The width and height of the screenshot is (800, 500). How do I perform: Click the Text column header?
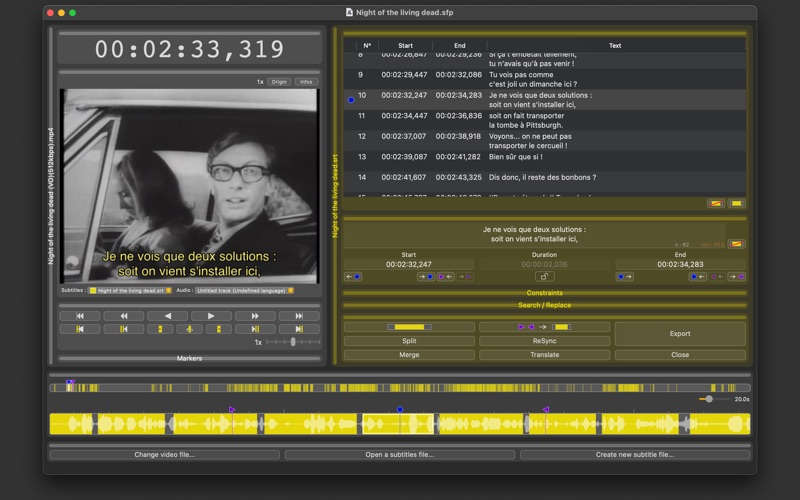tap(615, 45)
